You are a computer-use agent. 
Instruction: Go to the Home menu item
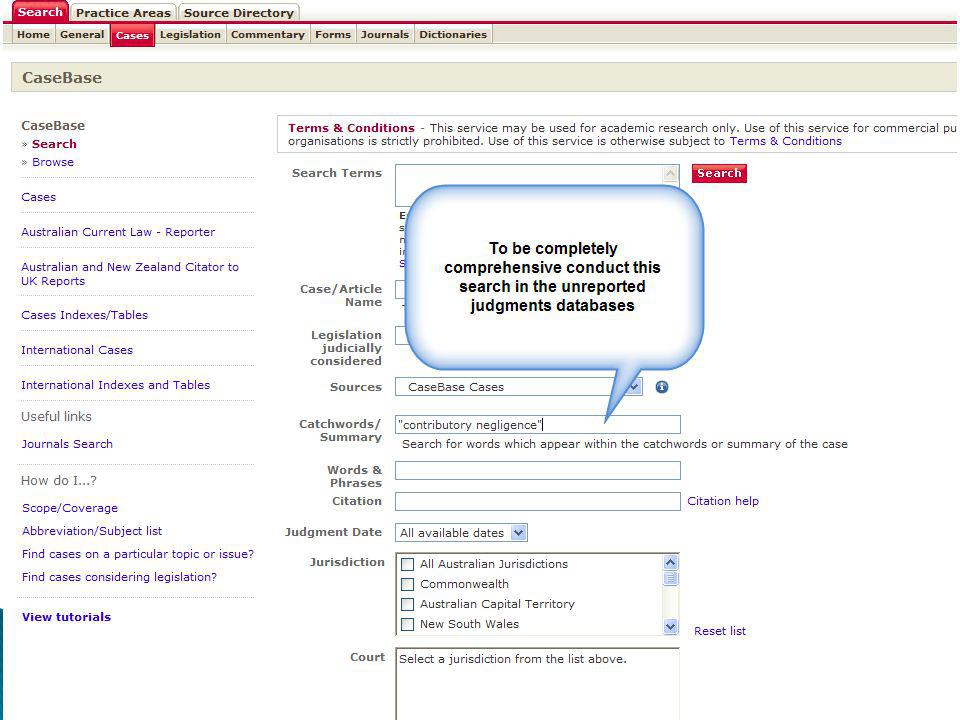(33, 34)
